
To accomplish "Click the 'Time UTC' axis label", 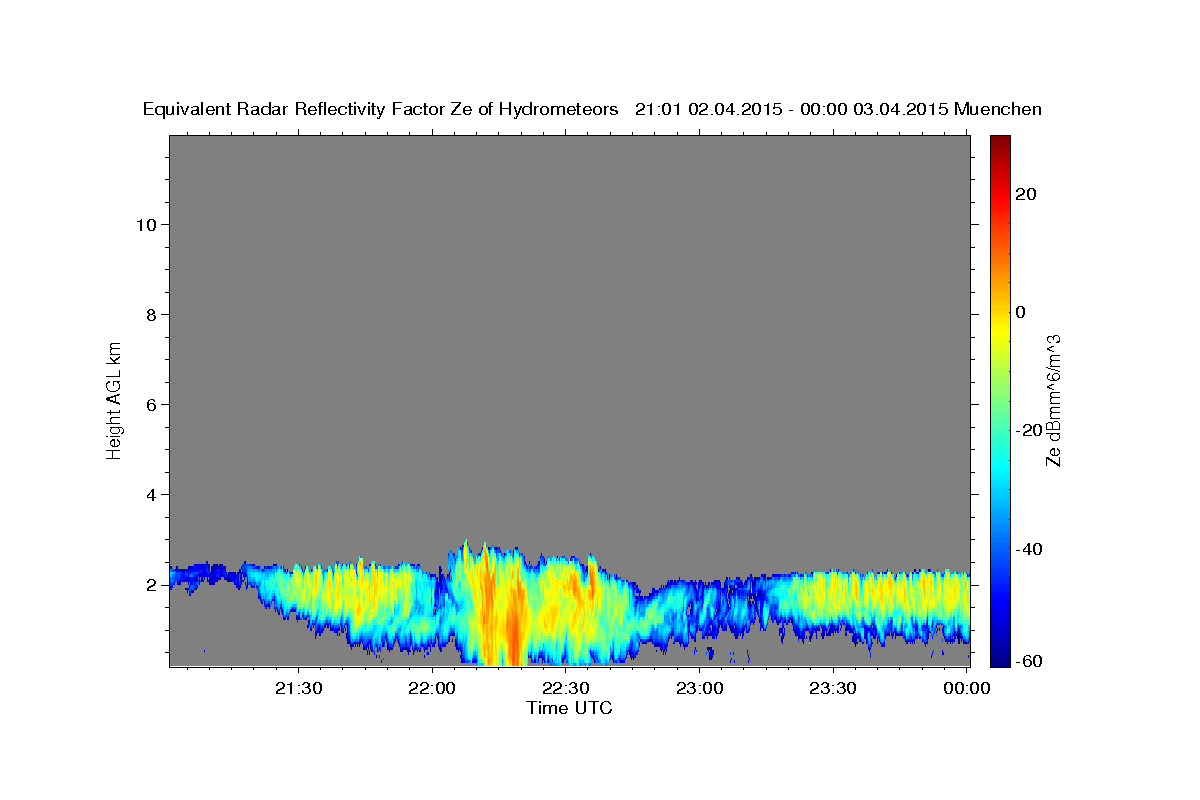I will tap(569, 708).
